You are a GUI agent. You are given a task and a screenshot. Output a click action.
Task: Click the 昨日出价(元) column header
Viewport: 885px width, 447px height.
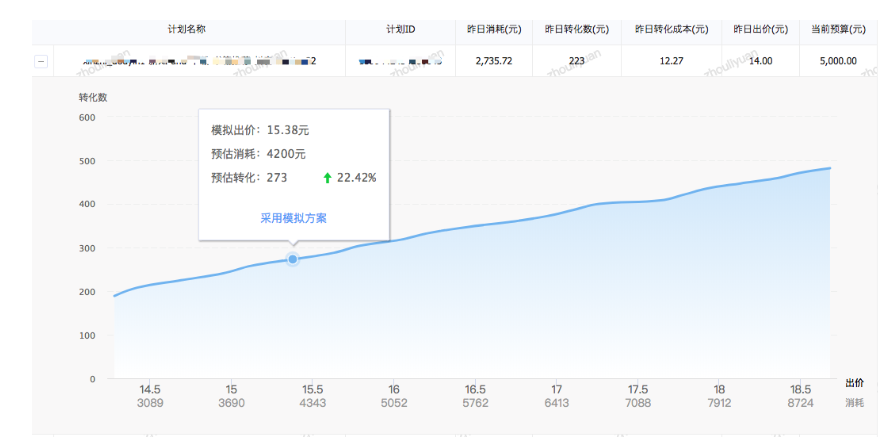click(761, 29)
